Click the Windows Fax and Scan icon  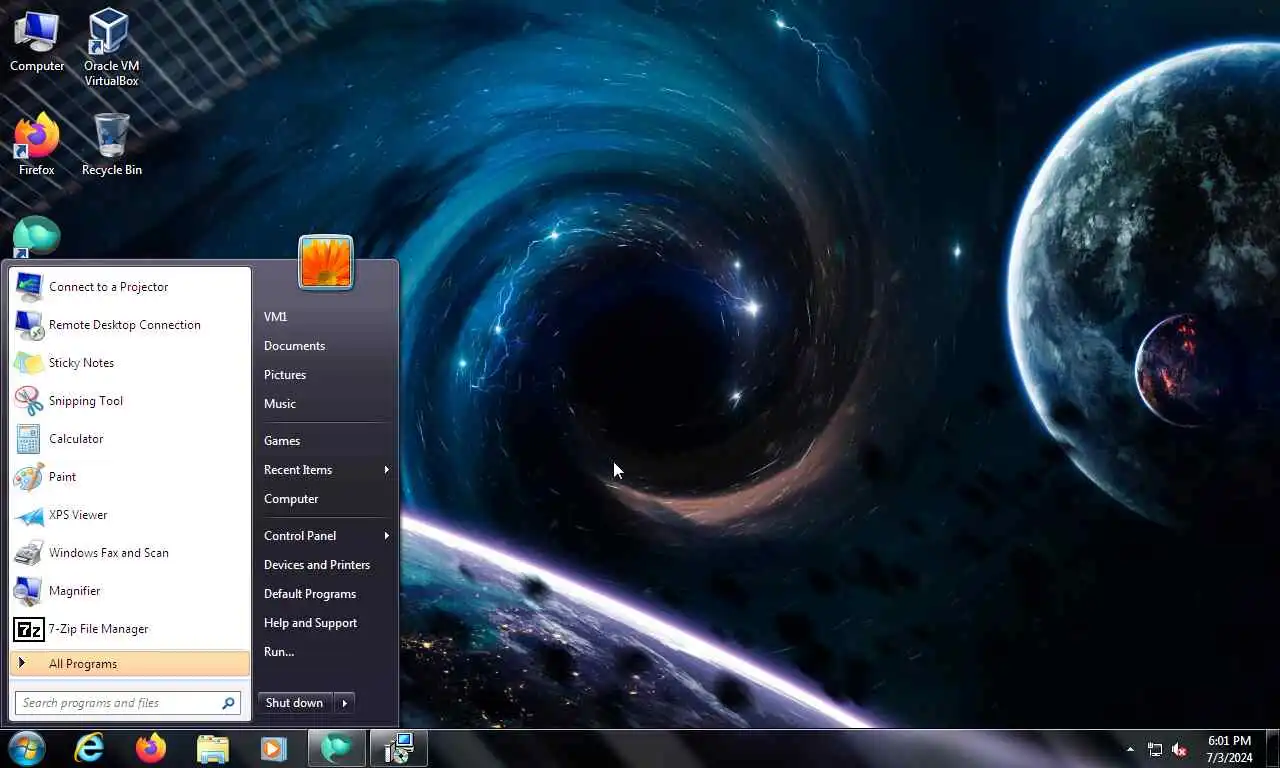tap(28, 553)
